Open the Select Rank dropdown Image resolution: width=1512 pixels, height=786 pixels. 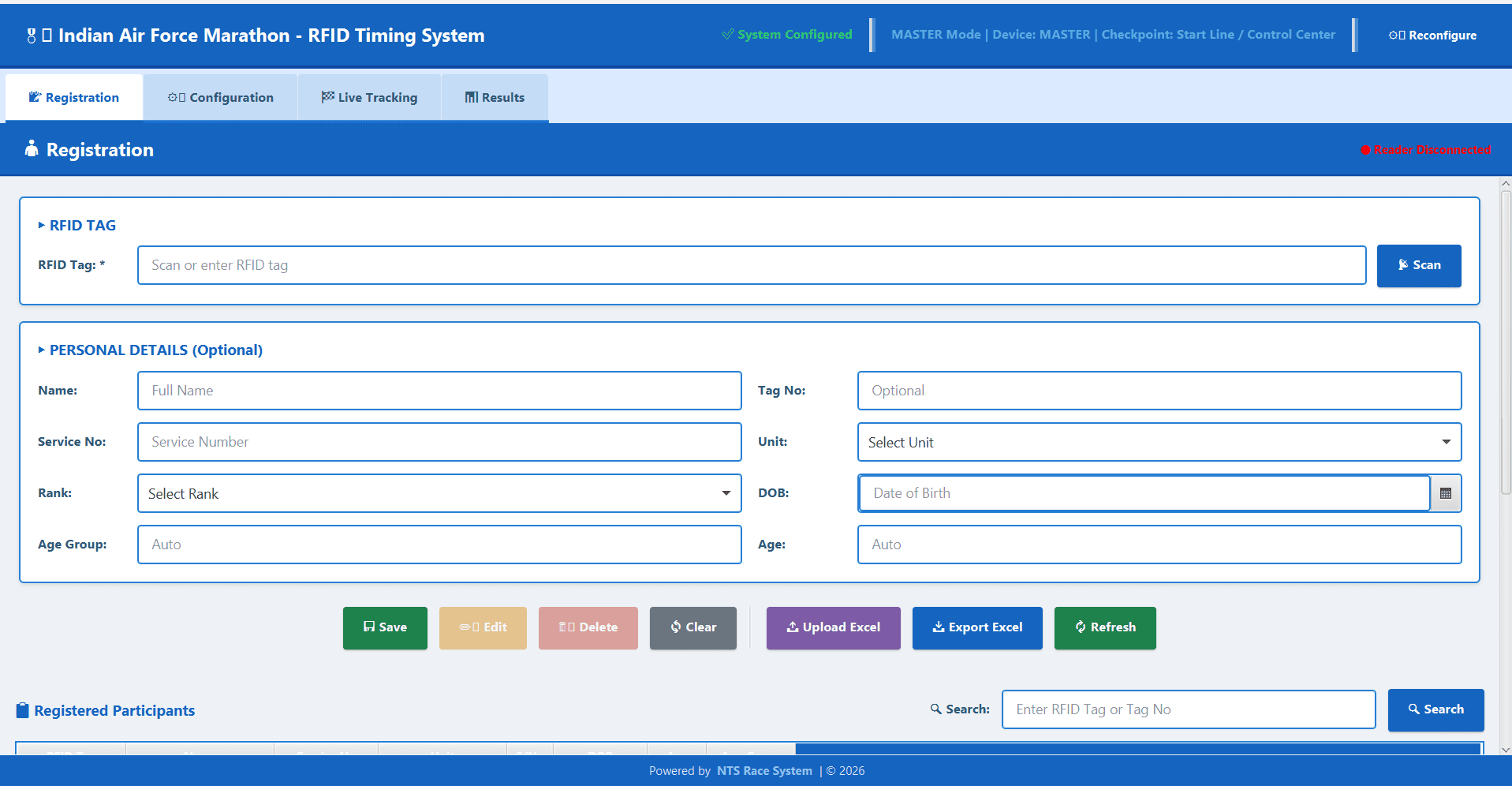click(439, 493)
